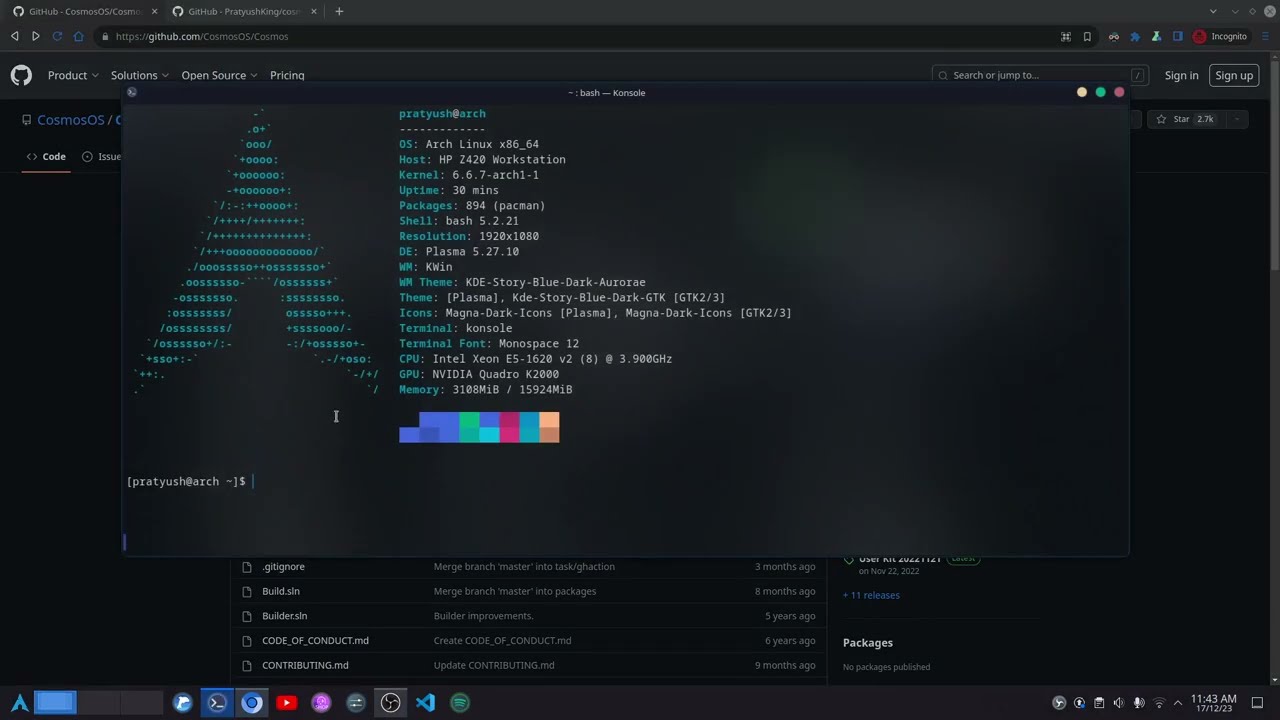The image size is (1280, 720).
Task: Open the .gitignore file
Action: (283, 566)
